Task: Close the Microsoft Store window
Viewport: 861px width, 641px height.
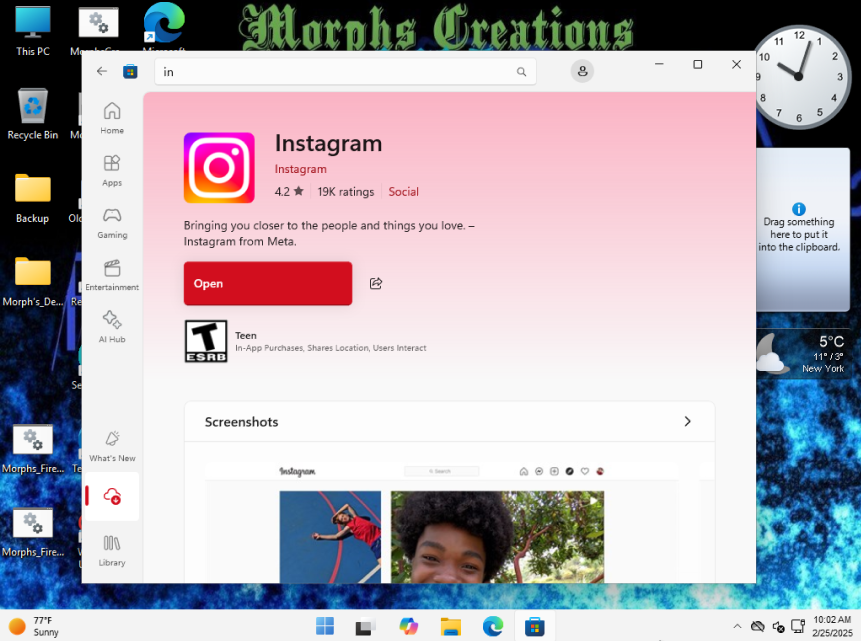Action: 736,64
